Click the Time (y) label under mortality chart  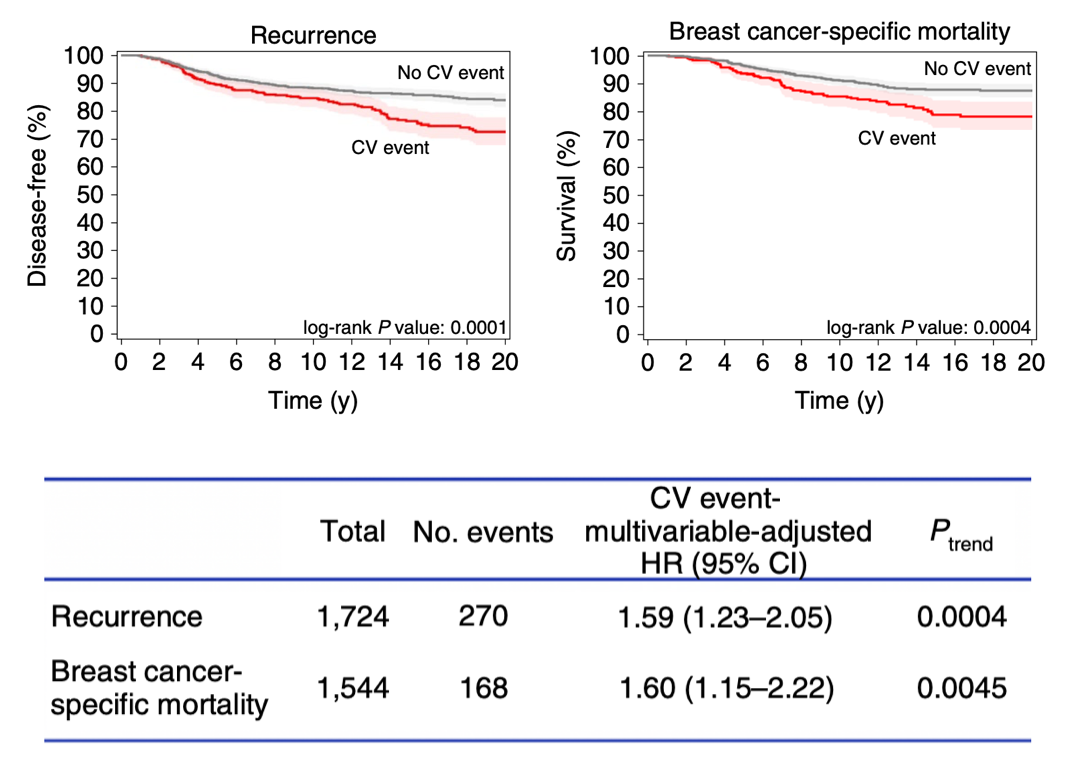click(x=839, y=401)
